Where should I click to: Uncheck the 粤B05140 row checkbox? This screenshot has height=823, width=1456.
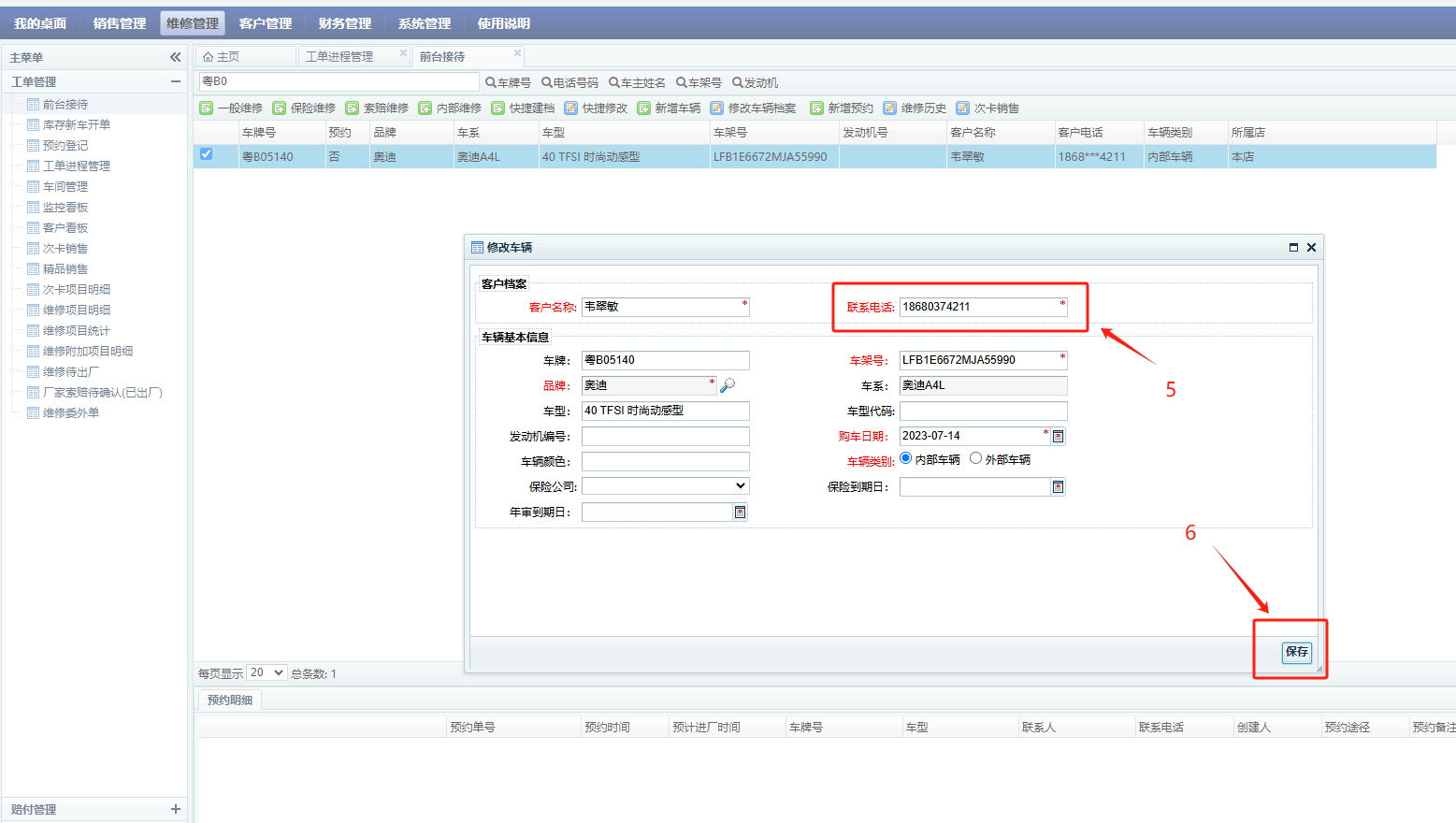(x=207, y=154)
